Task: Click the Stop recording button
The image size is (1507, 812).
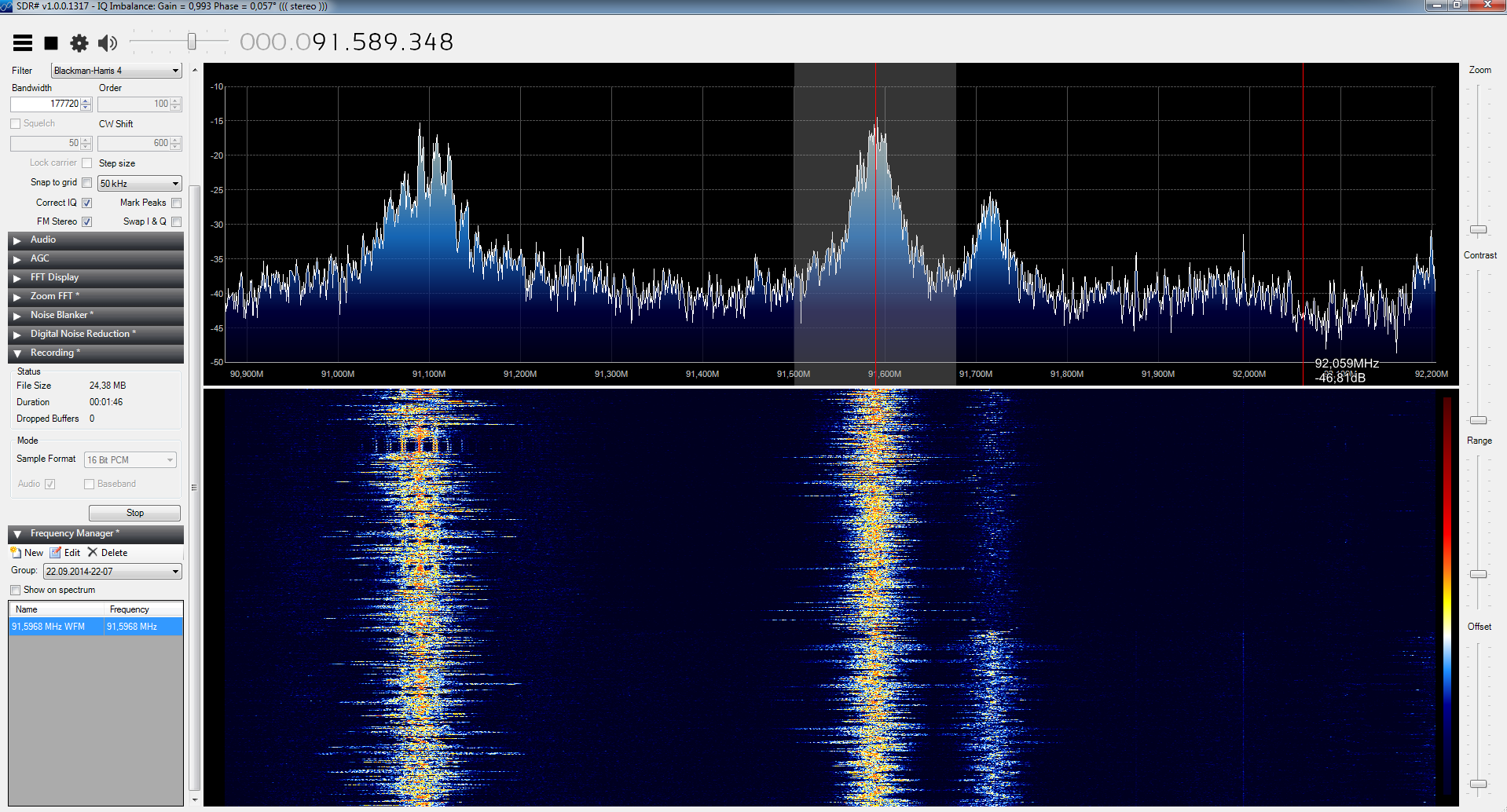Action: click(x=134, y=513)
